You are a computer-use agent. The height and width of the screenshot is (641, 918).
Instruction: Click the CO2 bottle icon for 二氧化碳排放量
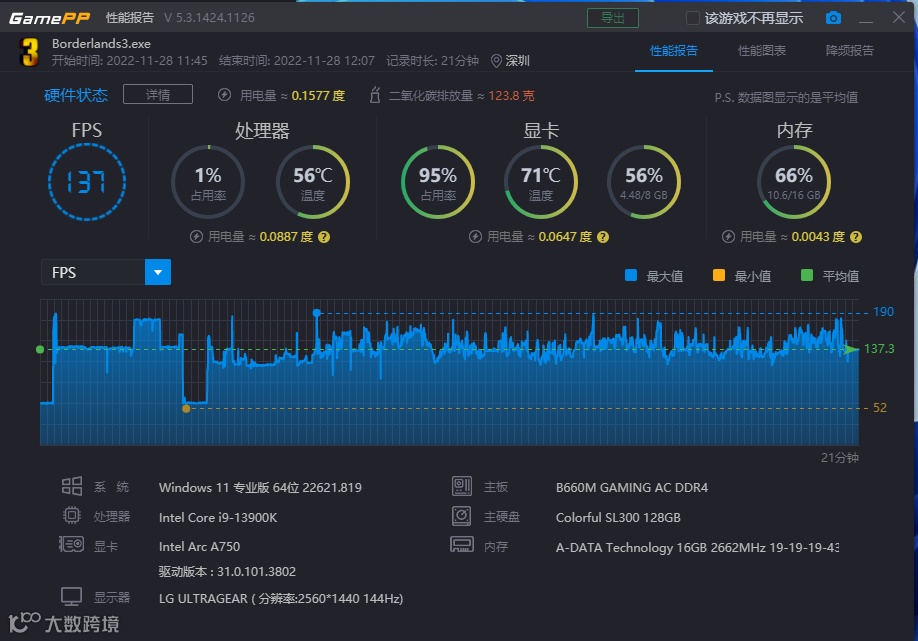pos(375,95)
